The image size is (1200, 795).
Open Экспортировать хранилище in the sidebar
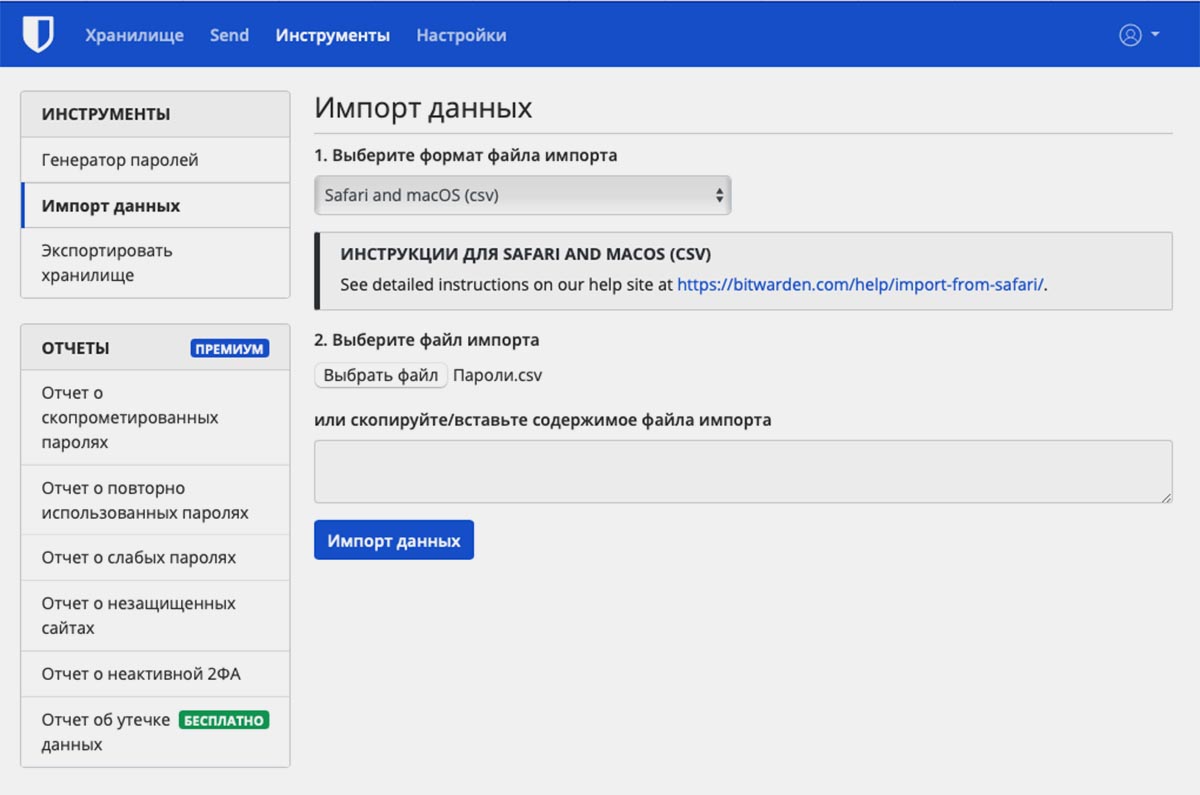[x=107, y=262]
